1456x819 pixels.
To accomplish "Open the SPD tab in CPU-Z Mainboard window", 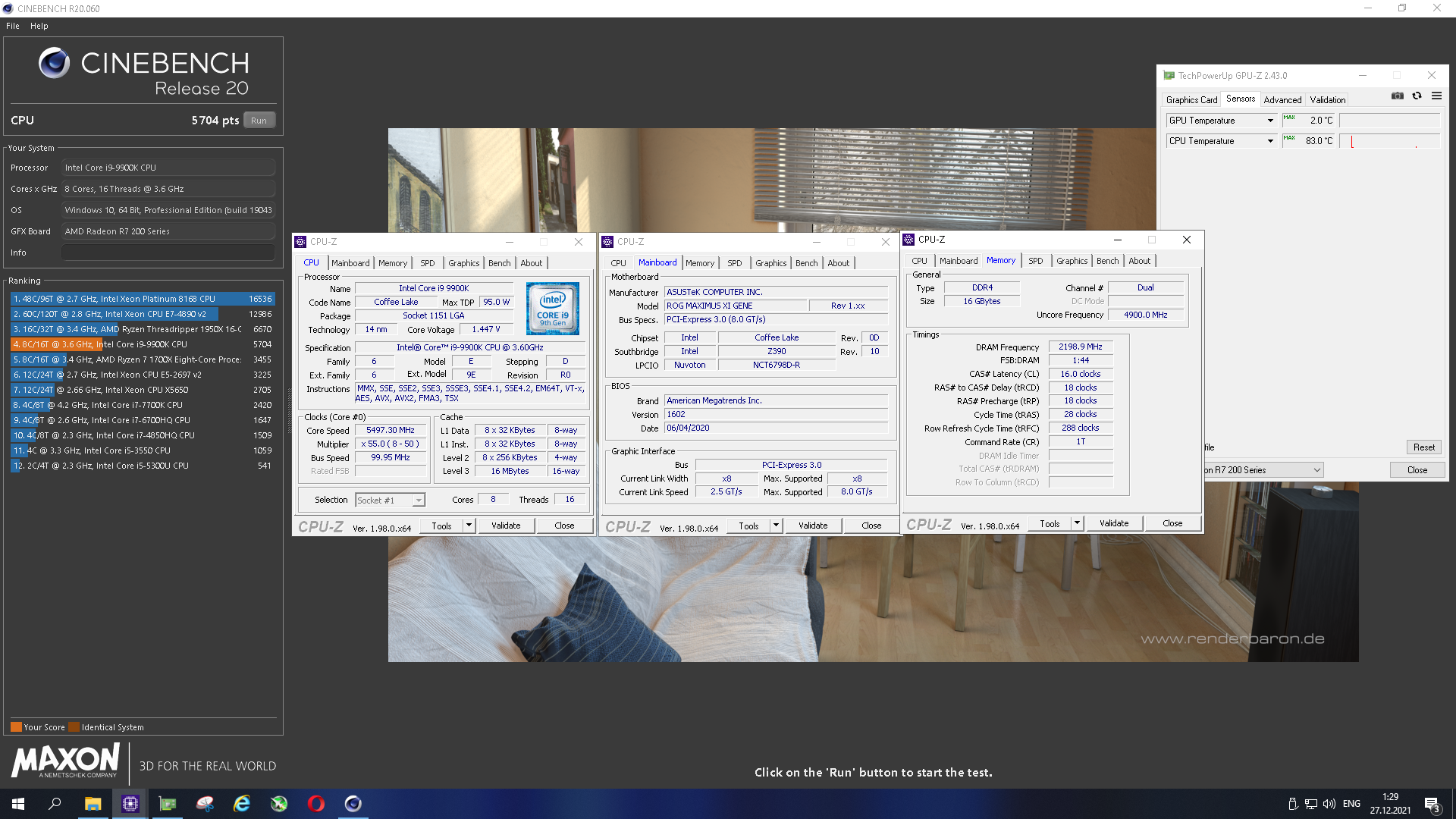I will [x=734, y=263].
